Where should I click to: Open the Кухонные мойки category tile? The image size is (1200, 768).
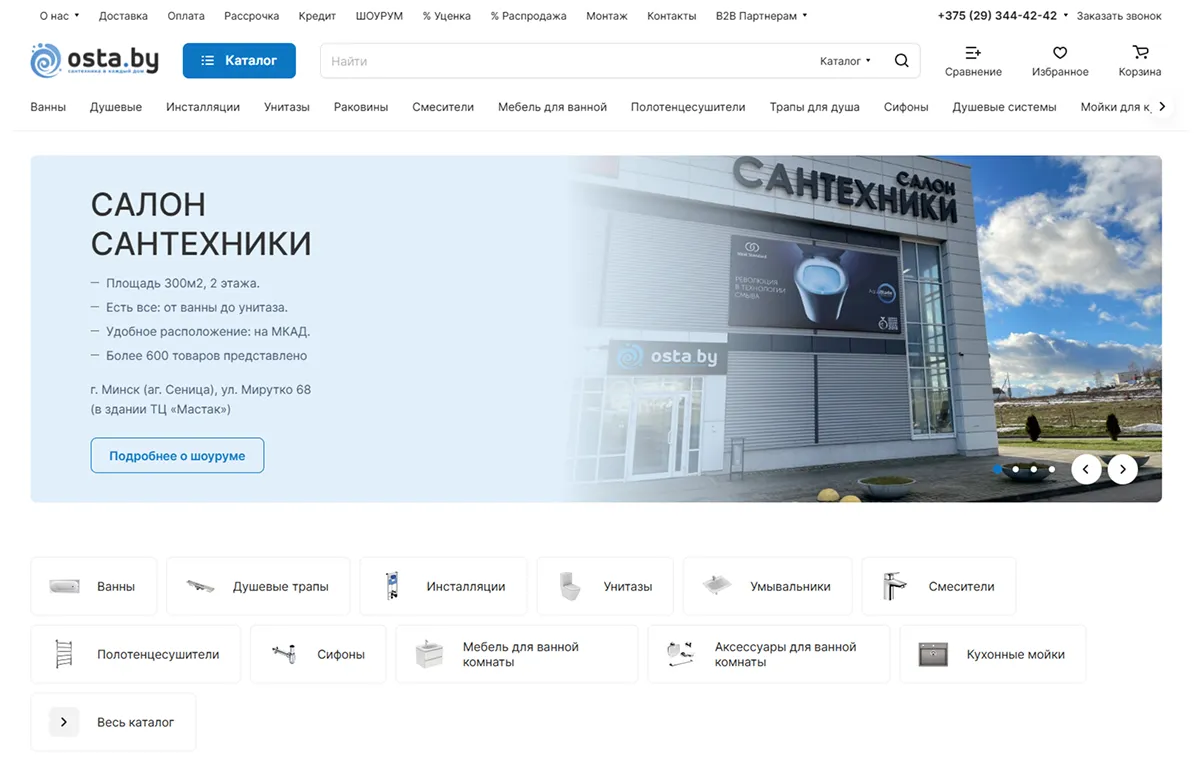click(993, 654)
